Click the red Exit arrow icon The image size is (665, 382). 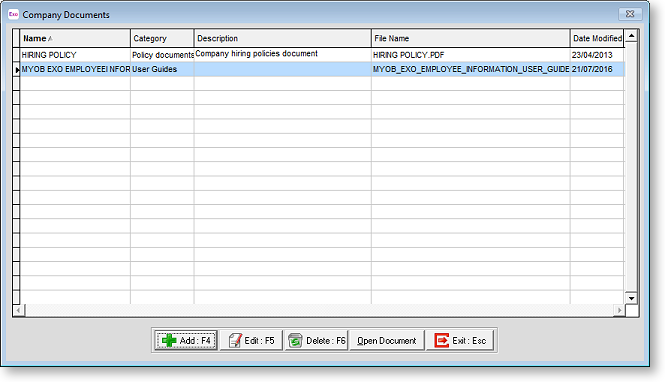click(441, 340)
